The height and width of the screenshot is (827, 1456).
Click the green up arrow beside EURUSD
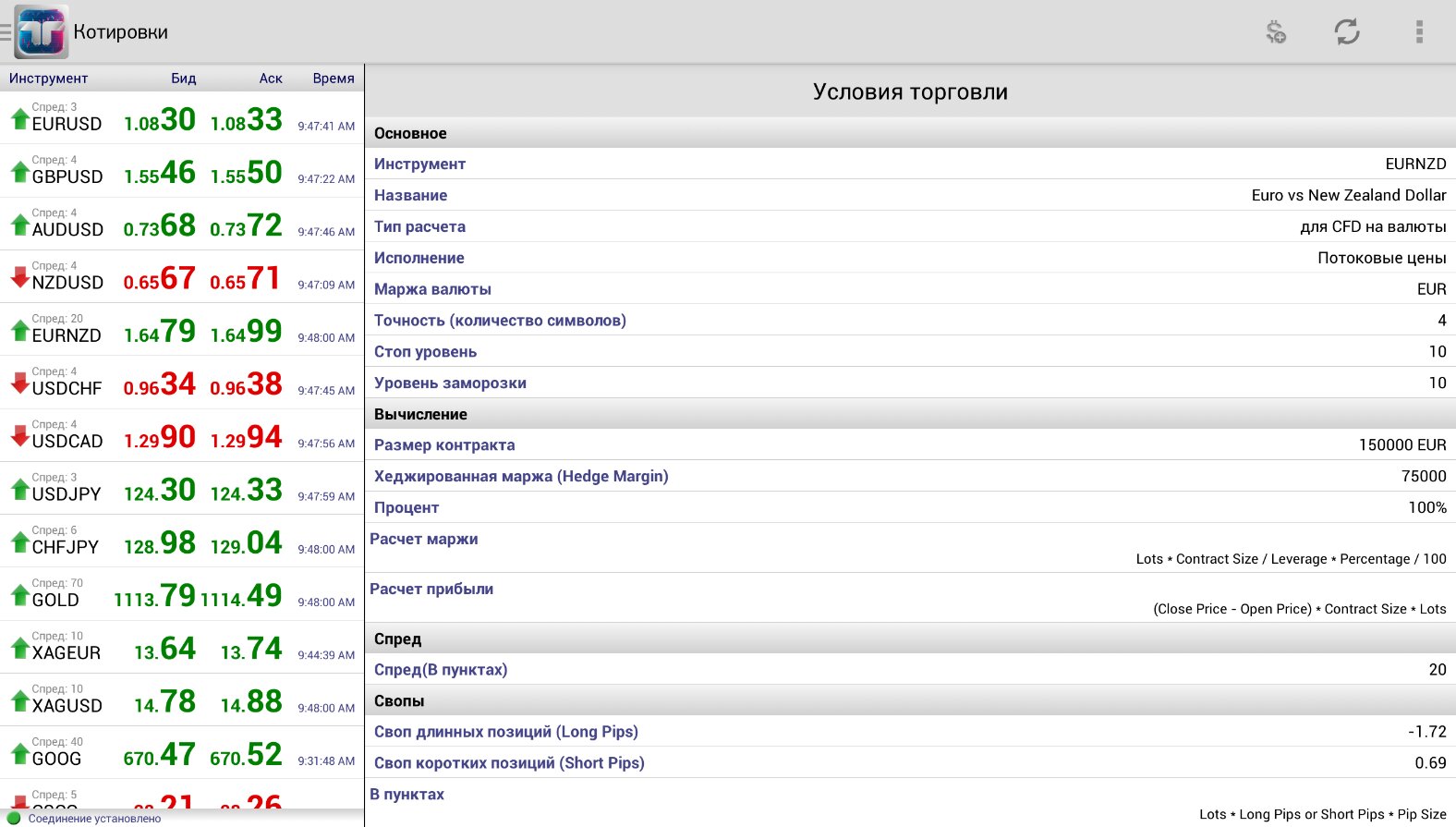tap(19, 118)
